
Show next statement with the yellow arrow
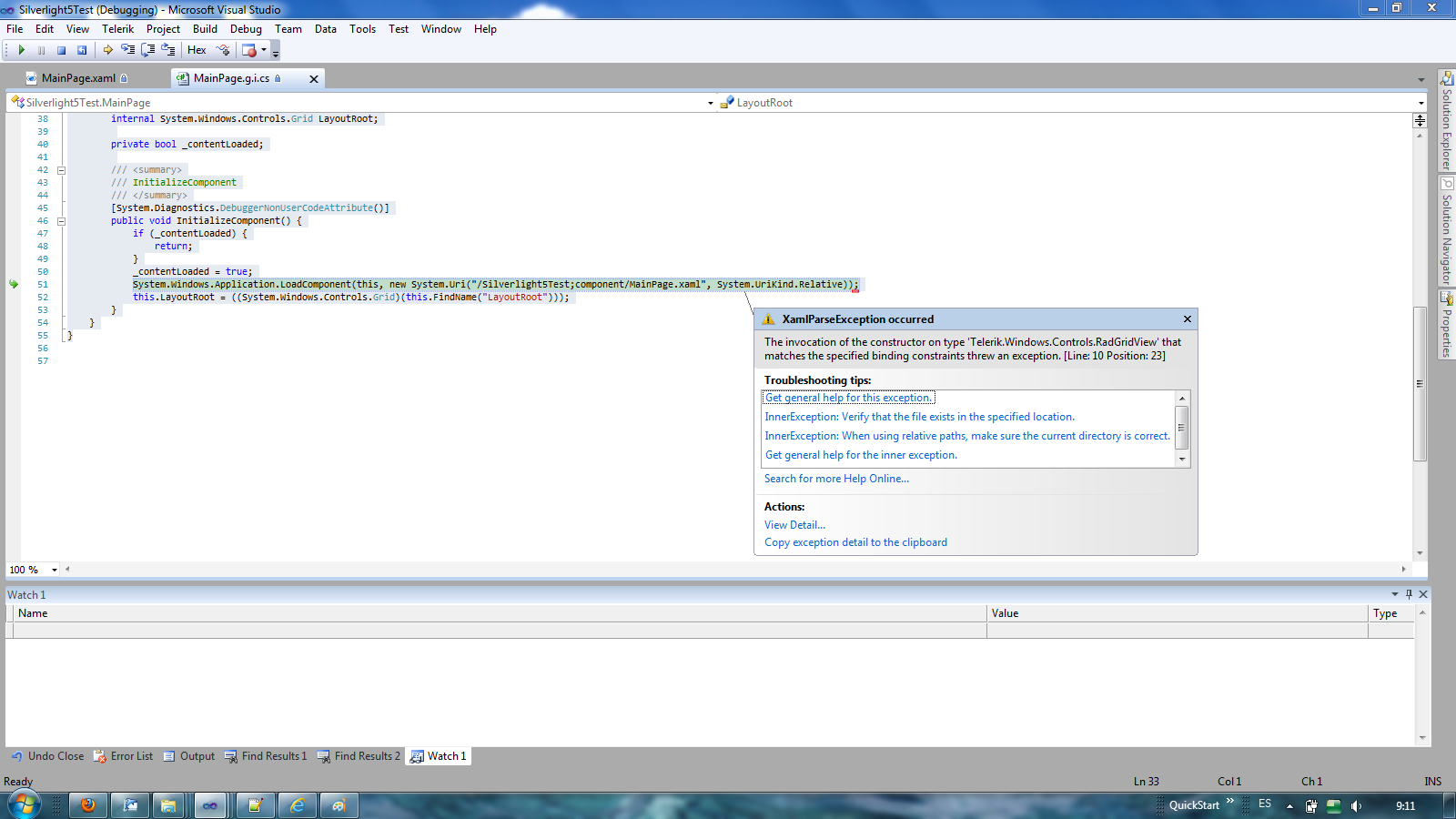107,50
